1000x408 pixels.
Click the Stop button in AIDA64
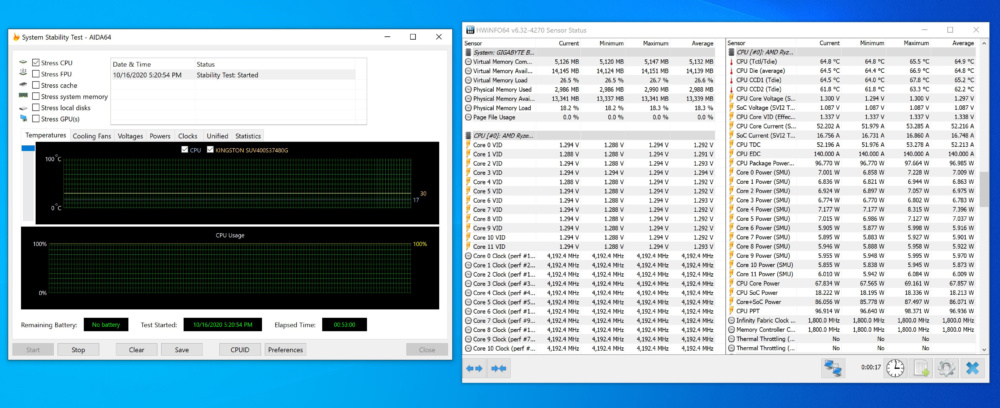click(78, 349)
